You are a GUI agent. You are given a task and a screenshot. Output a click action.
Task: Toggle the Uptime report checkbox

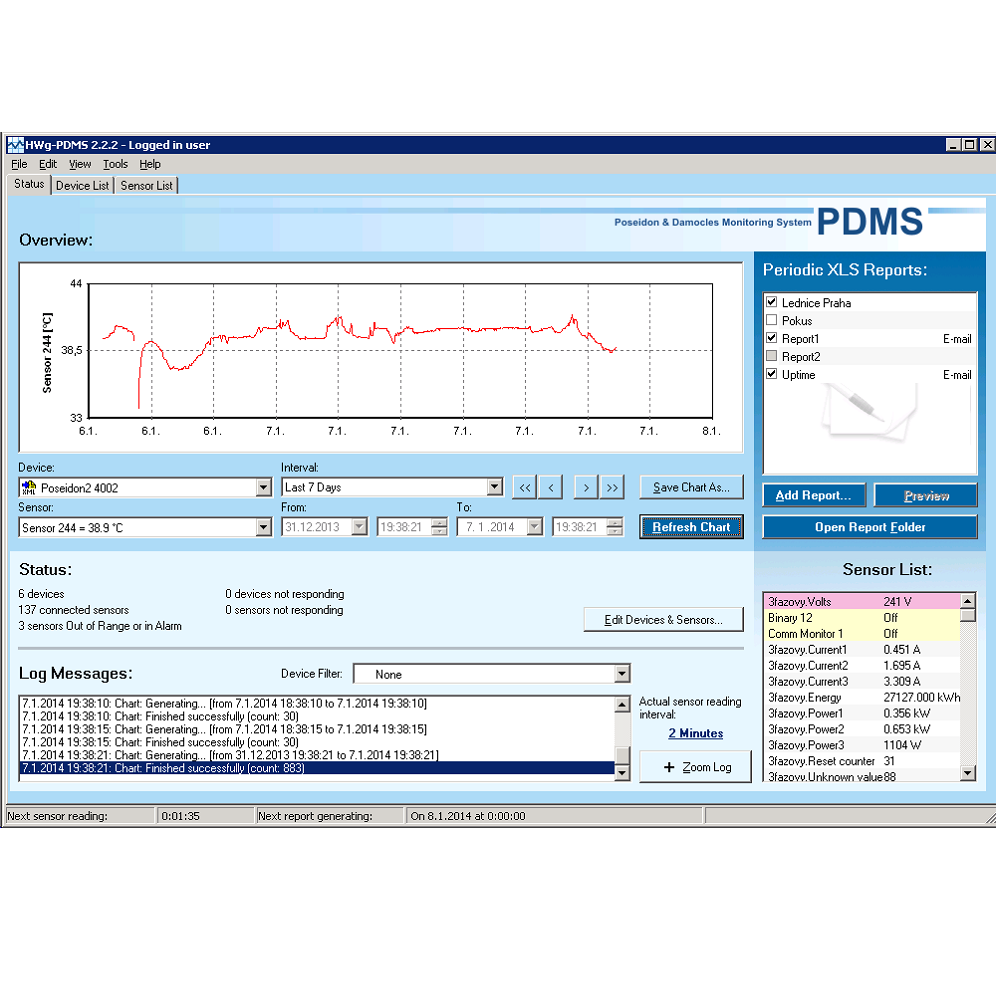pos(771,374)
